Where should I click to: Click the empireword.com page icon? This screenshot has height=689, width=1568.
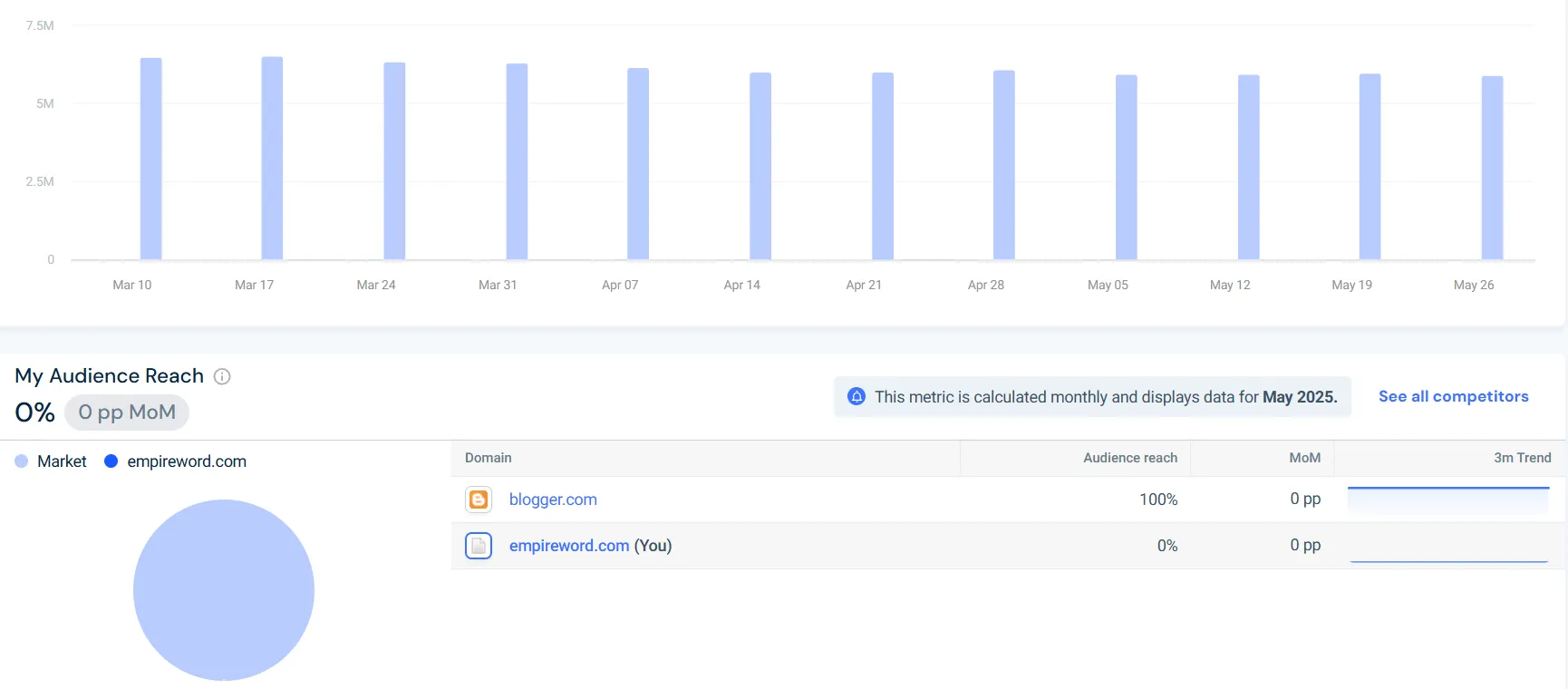tap(479, 546)
